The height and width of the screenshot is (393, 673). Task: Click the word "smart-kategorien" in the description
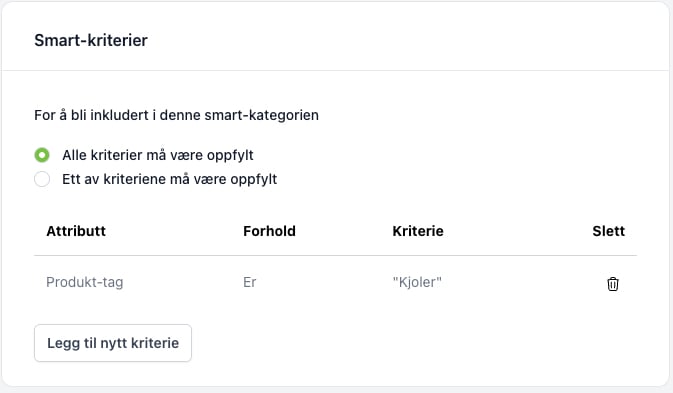point(261,115)
